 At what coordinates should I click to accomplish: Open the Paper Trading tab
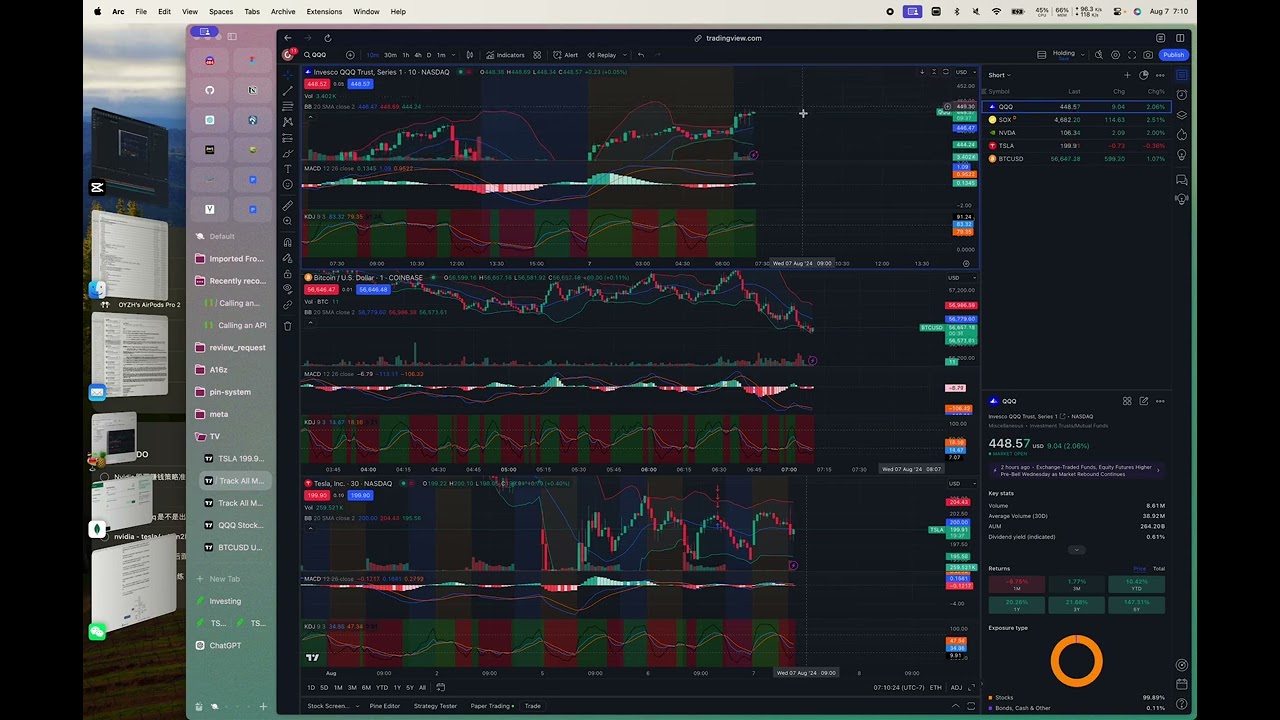tap(492, 706)
